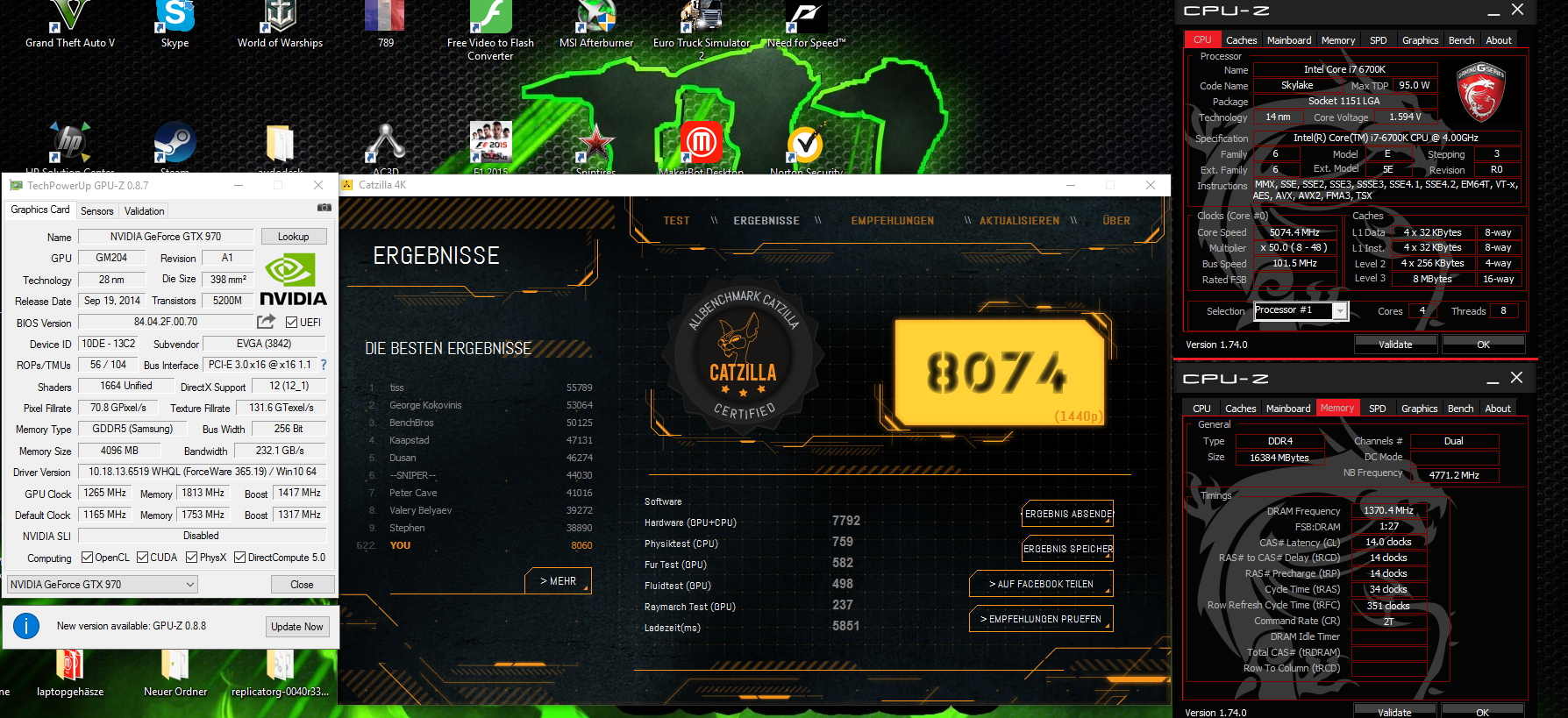Click OK in upper CPU-Z window

[x=1483, y=345]
